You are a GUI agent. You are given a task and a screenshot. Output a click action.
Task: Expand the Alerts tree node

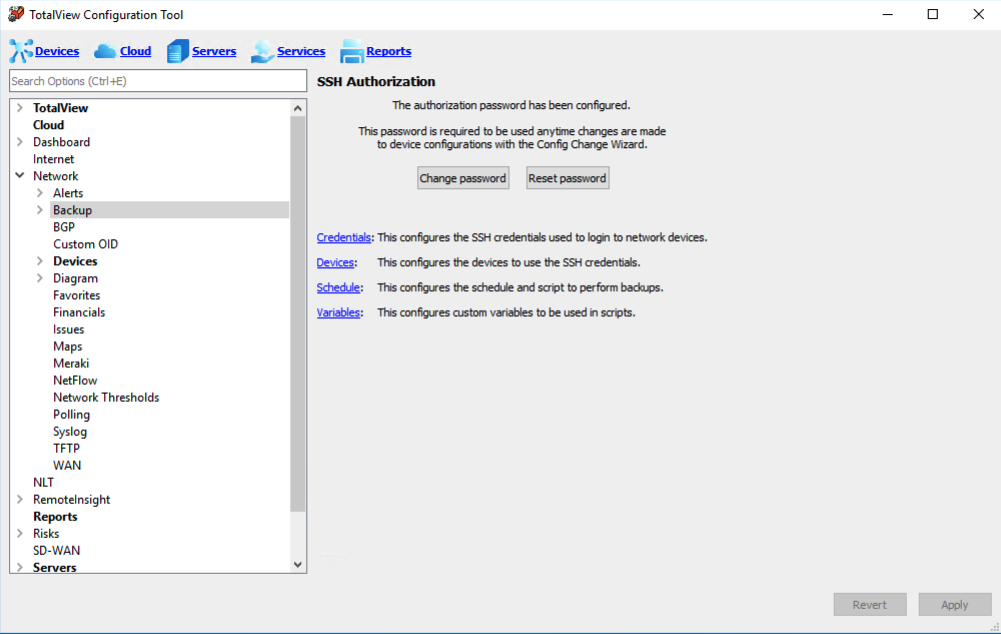pos(40,193)
